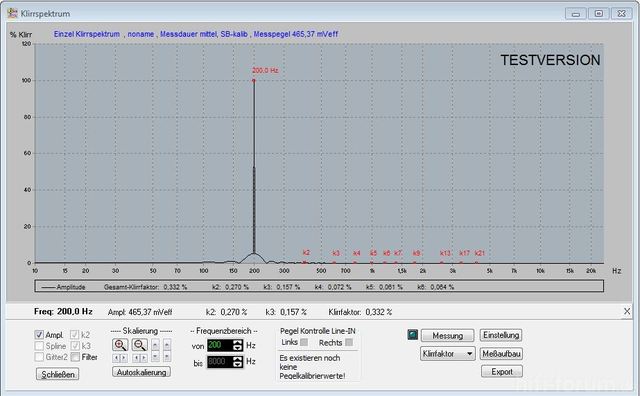
Task: Click the 'Es existieren noch keine Pegelkalibrierwerte!' message
Action: (x=312, y=367)
